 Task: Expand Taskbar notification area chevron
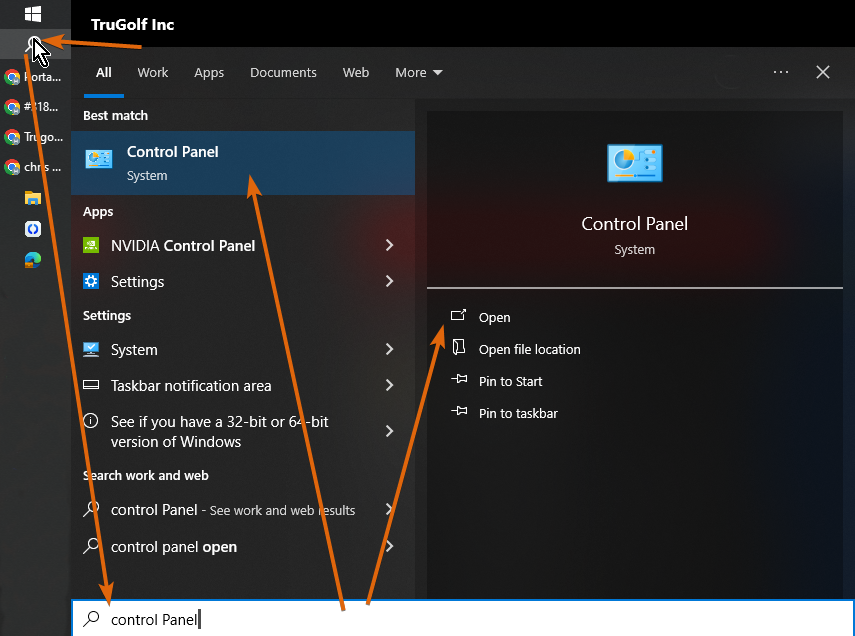pyautogui.click(x=389, y=385)
